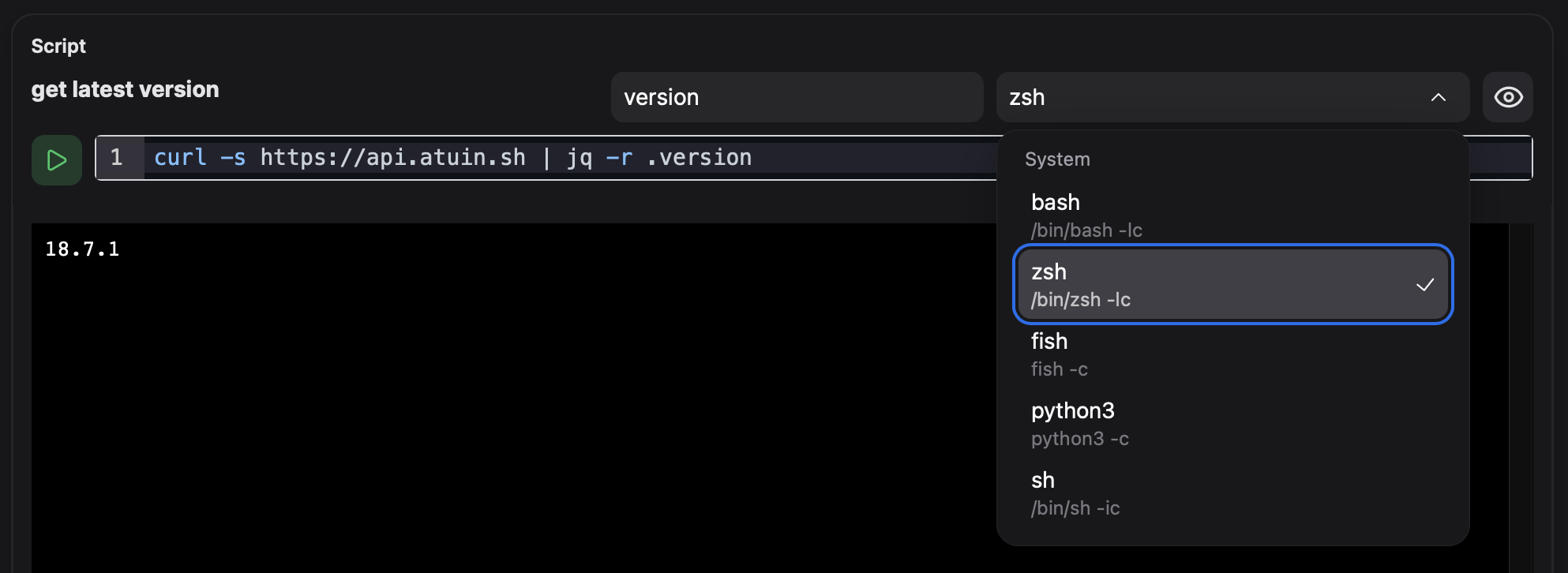Keep zsh selected via its checkmark entry

[1232, 284]
